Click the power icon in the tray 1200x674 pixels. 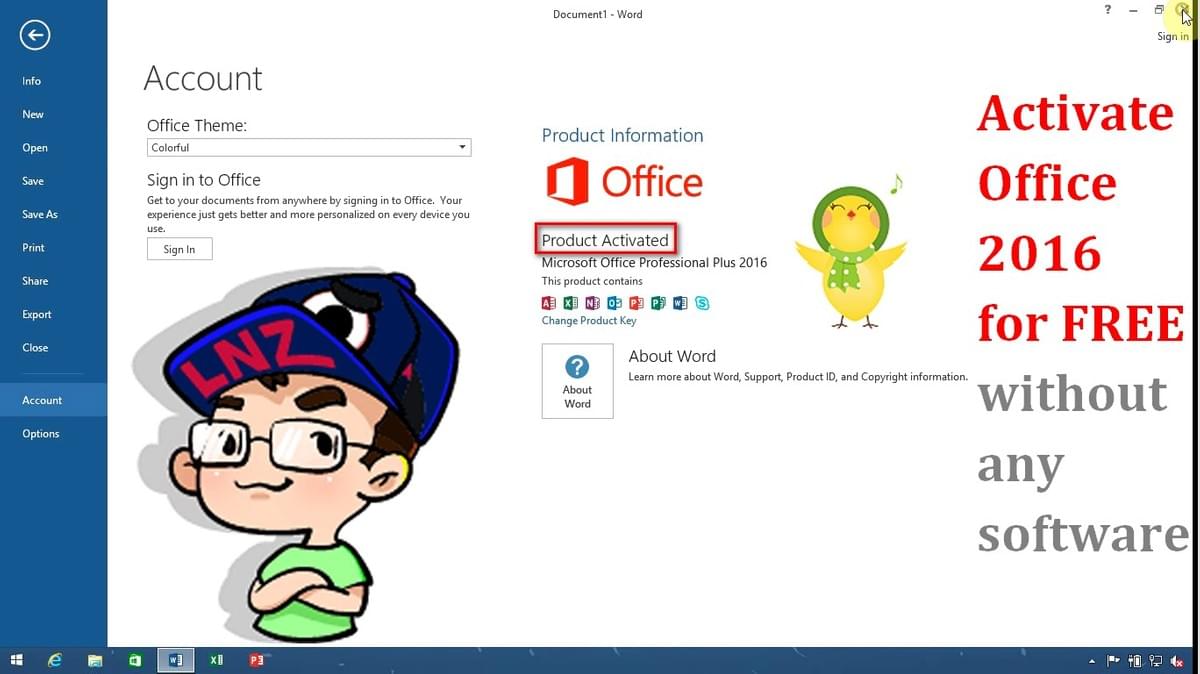tap(1135, 661)
